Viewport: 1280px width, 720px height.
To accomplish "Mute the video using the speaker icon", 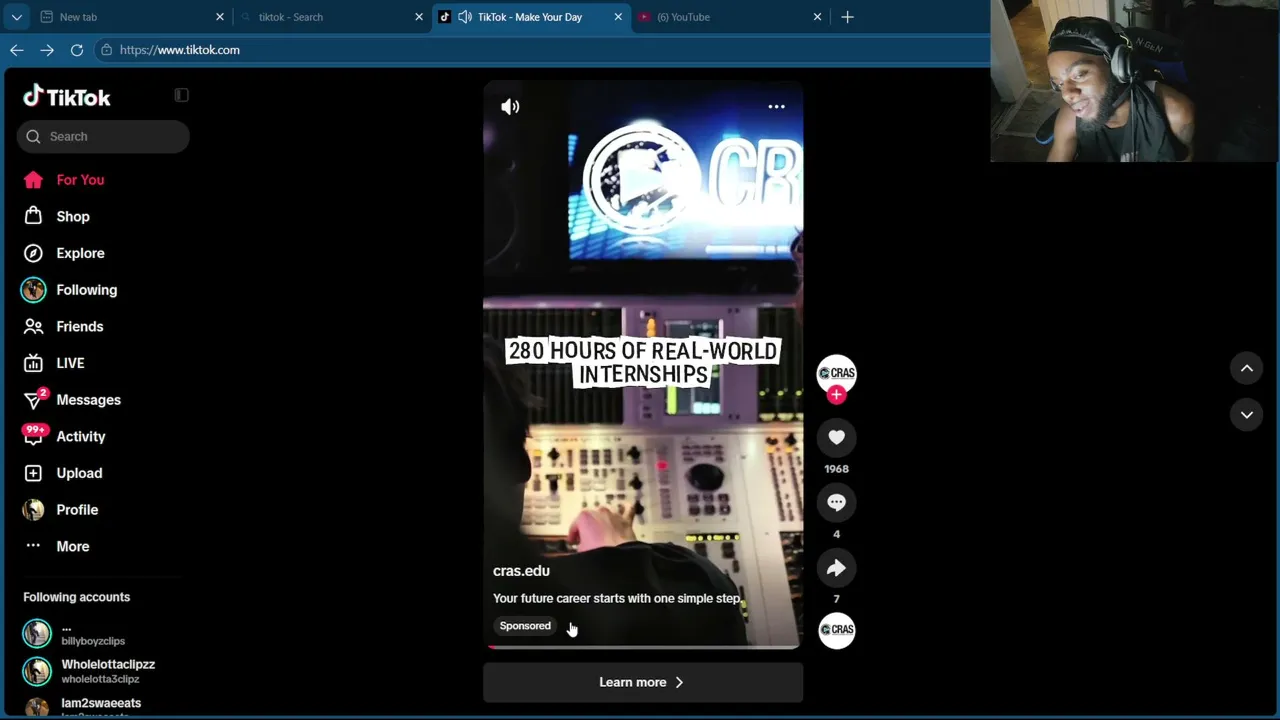I will click(510, 106).
